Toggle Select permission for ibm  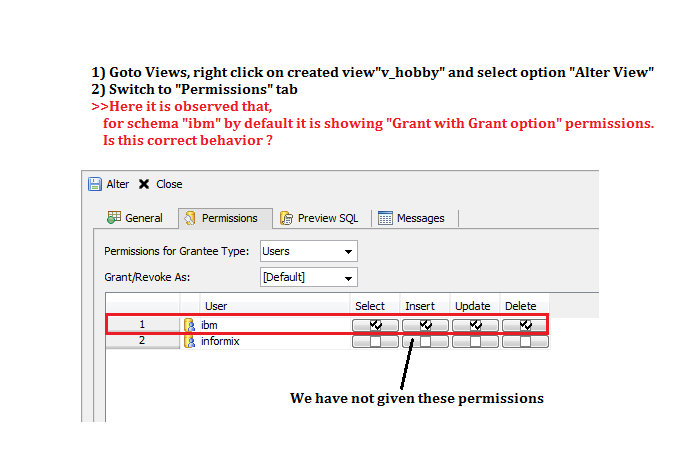pos(375,325)
